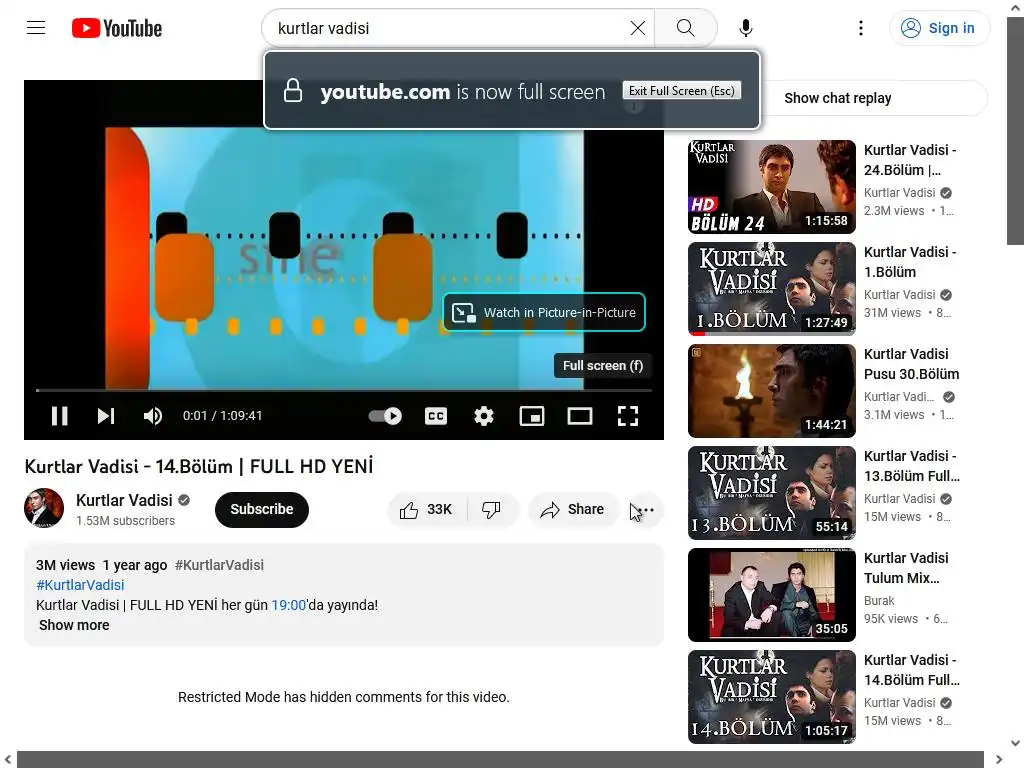Switch to theater mode

(x=579, y=416)
